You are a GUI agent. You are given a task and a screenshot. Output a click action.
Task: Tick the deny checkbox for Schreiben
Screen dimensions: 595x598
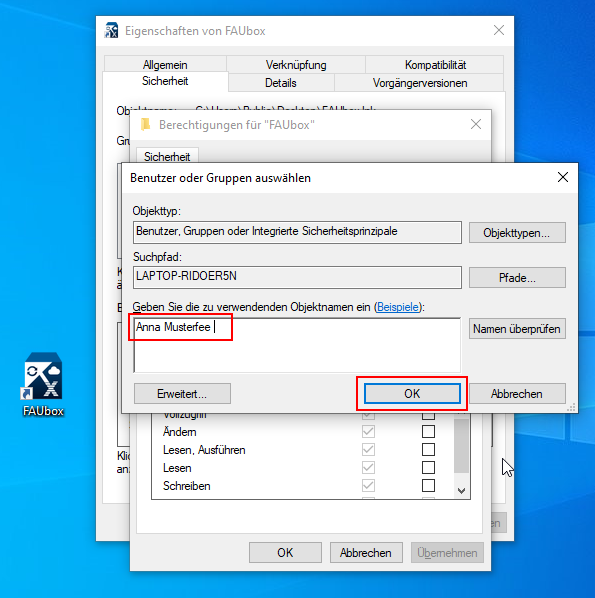(428, 485)
